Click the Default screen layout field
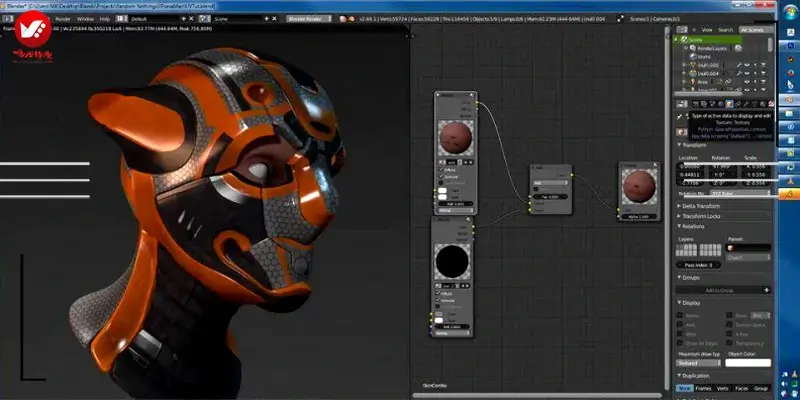This screenshot has height=400, width=800. click(154, 18)
